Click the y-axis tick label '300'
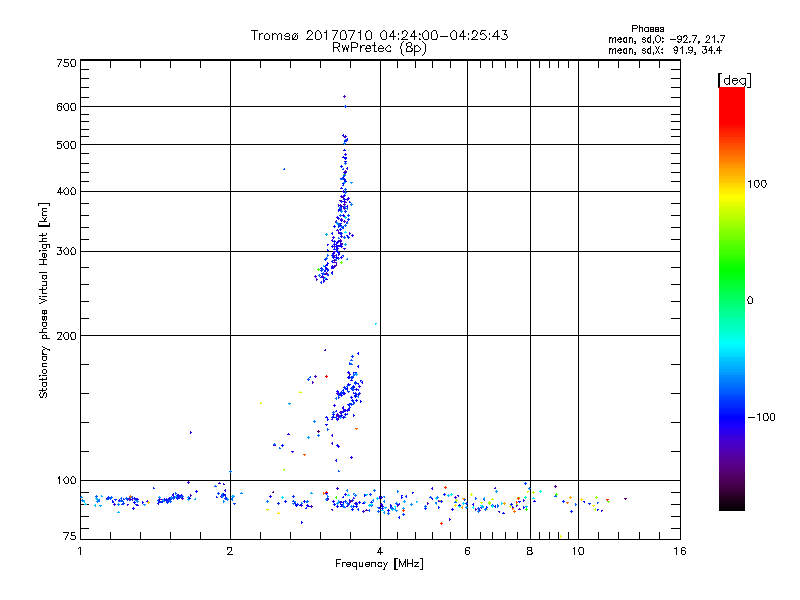Viewport: 800px width, 600px height. [66, 252]
